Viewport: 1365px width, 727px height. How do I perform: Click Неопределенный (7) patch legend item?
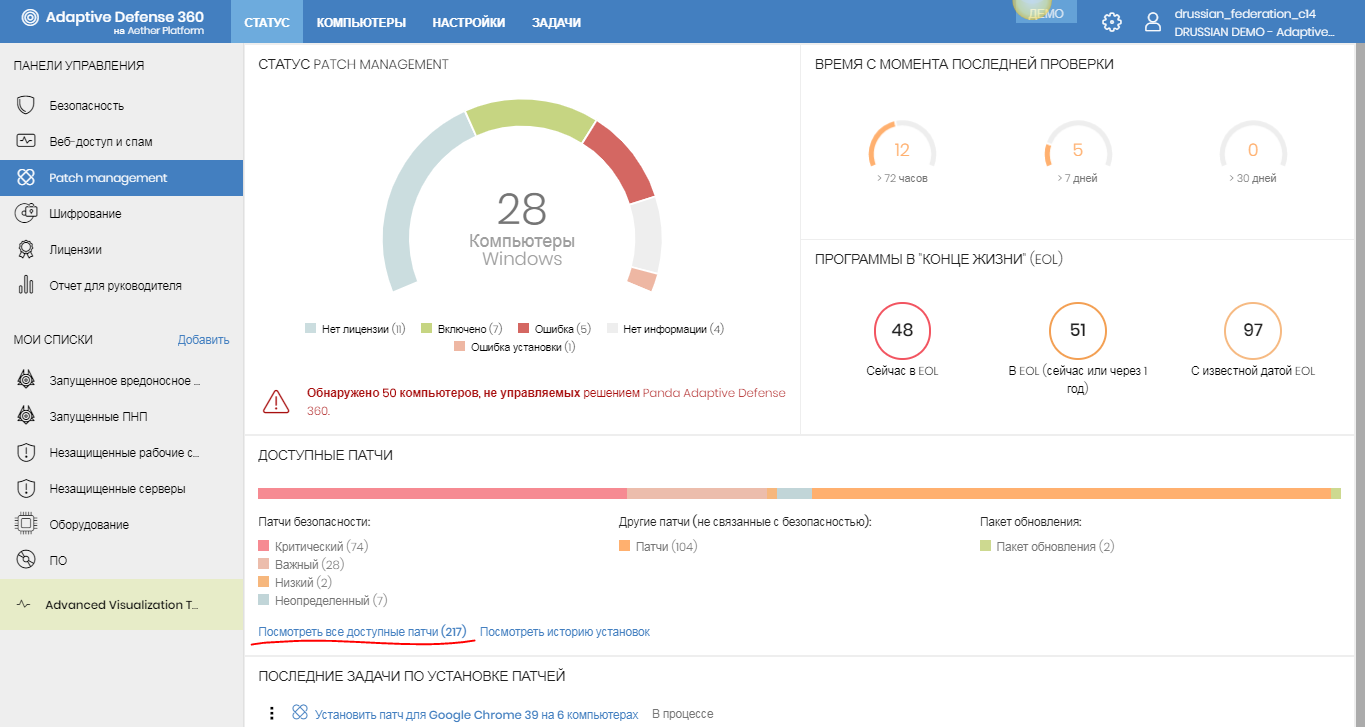click(x=322, y=600)
